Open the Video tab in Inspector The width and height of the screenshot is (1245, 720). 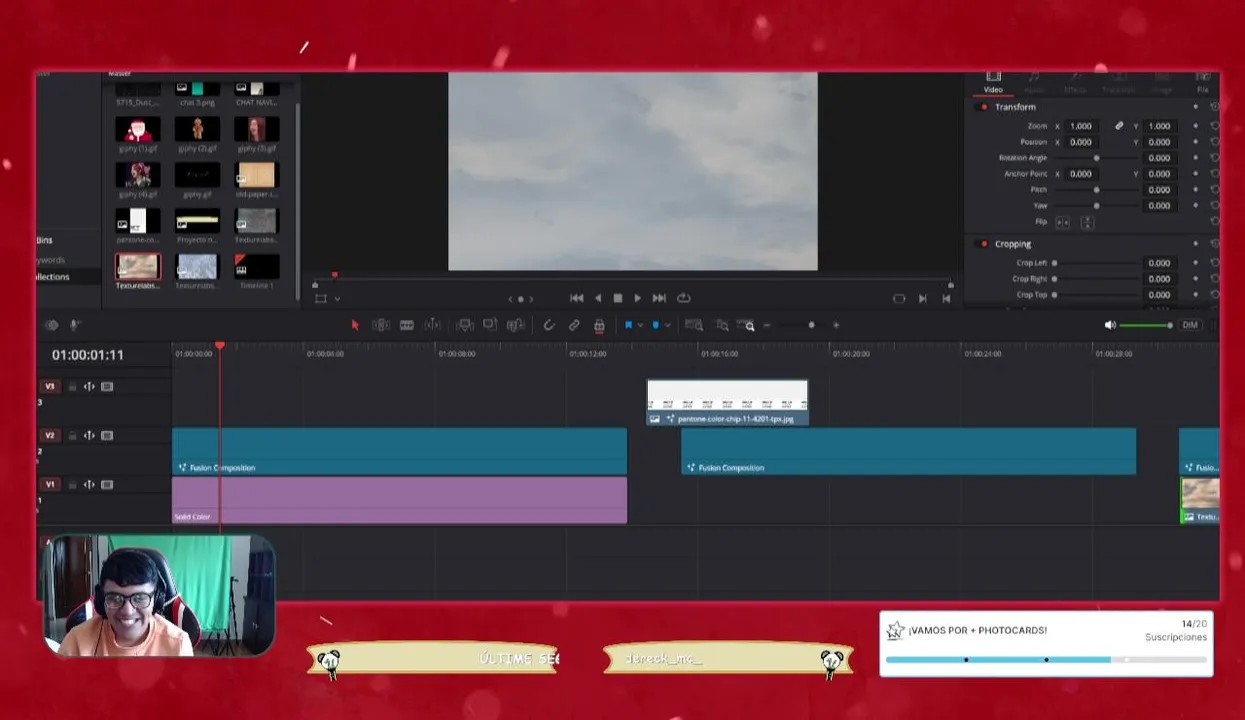click(x=993, y=82)
